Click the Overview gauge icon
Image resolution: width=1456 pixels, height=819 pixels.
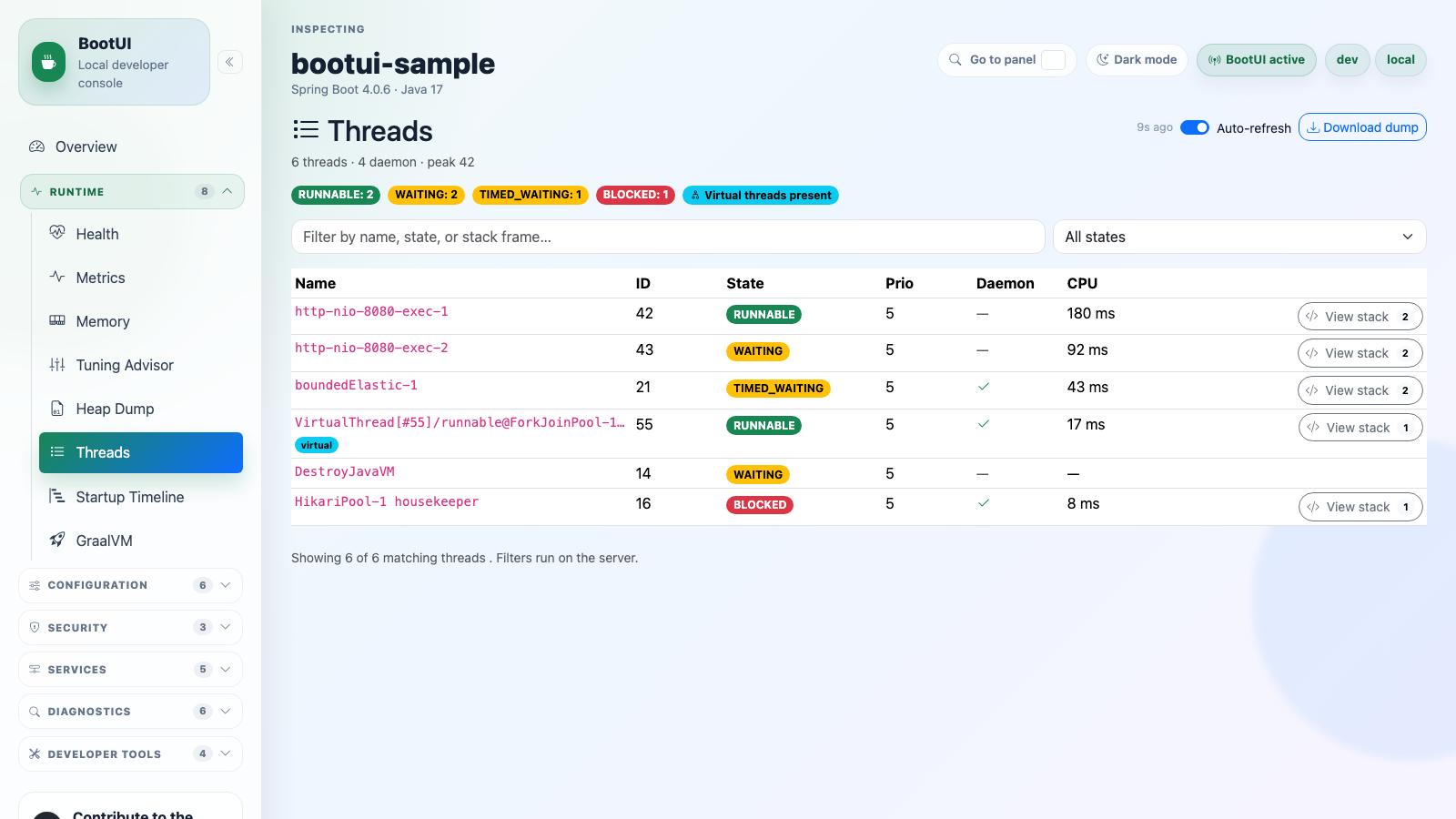pos(37,147)
